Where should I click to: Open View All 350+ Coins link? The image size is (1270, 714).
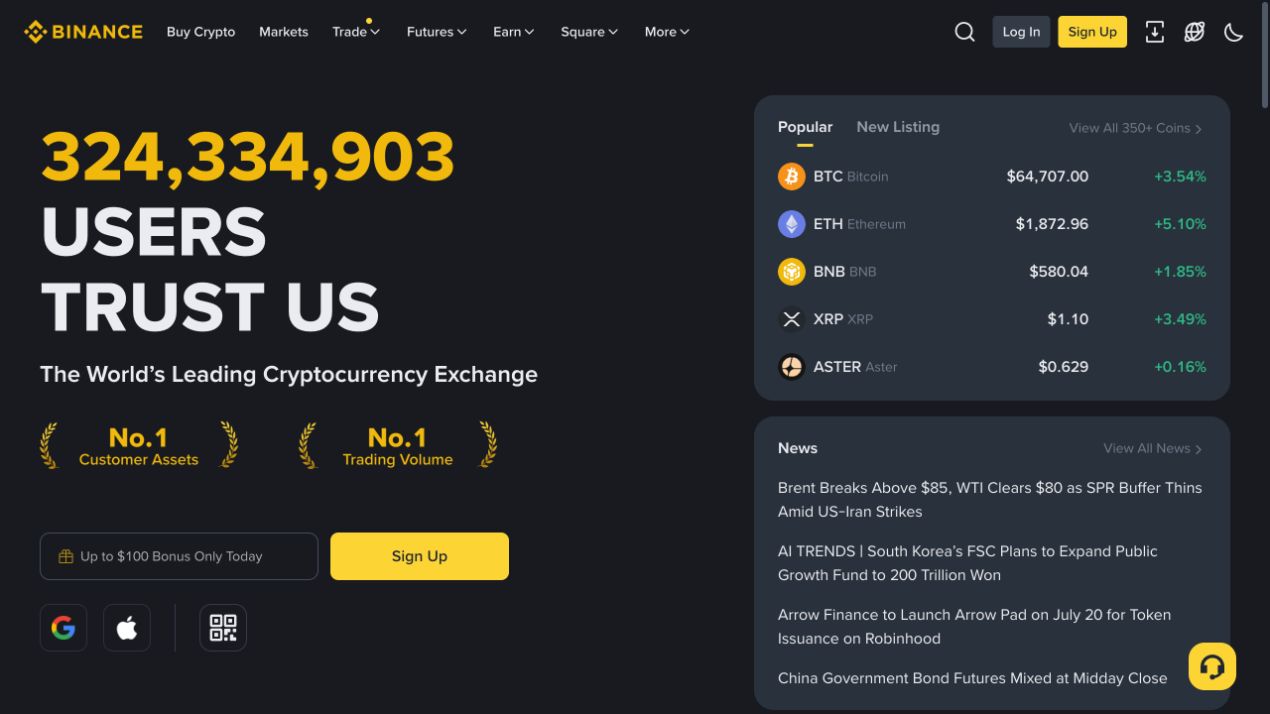coord(1135,128)
